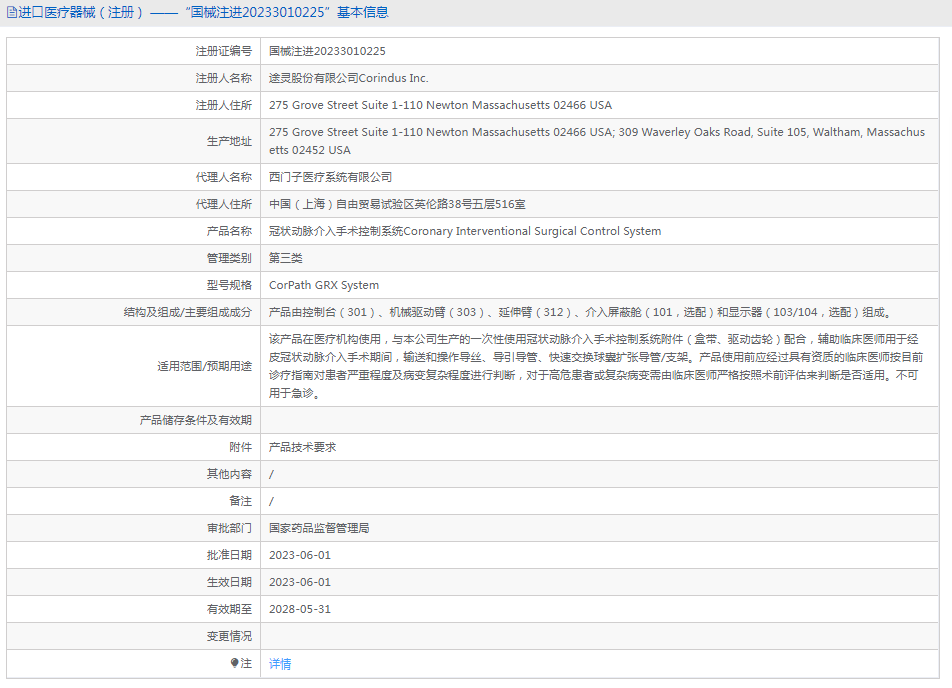Select the 注册人住所 address value
The image size is (952, 688).
440,105
